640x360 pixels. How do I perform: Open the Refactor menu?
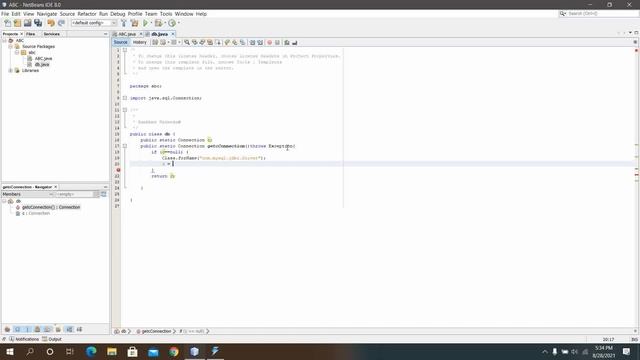[x=87, y=14]
